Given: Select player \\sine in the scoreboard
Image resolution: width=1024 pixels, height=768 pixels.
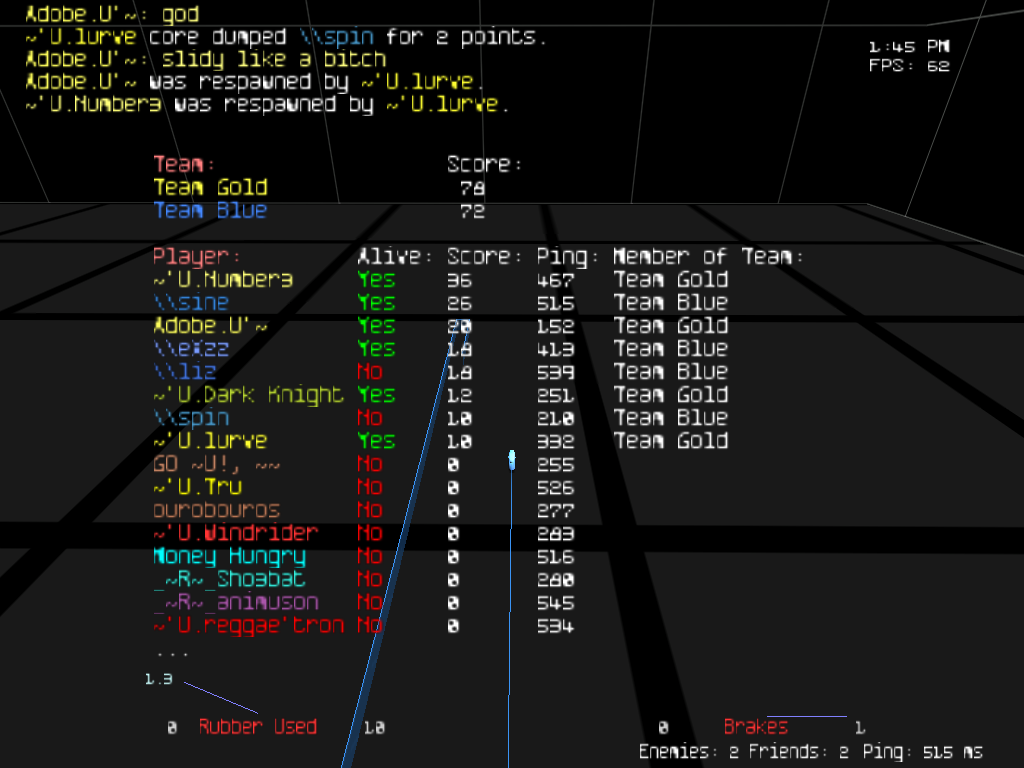Looking at the screenshot, I should coord(191,303).
